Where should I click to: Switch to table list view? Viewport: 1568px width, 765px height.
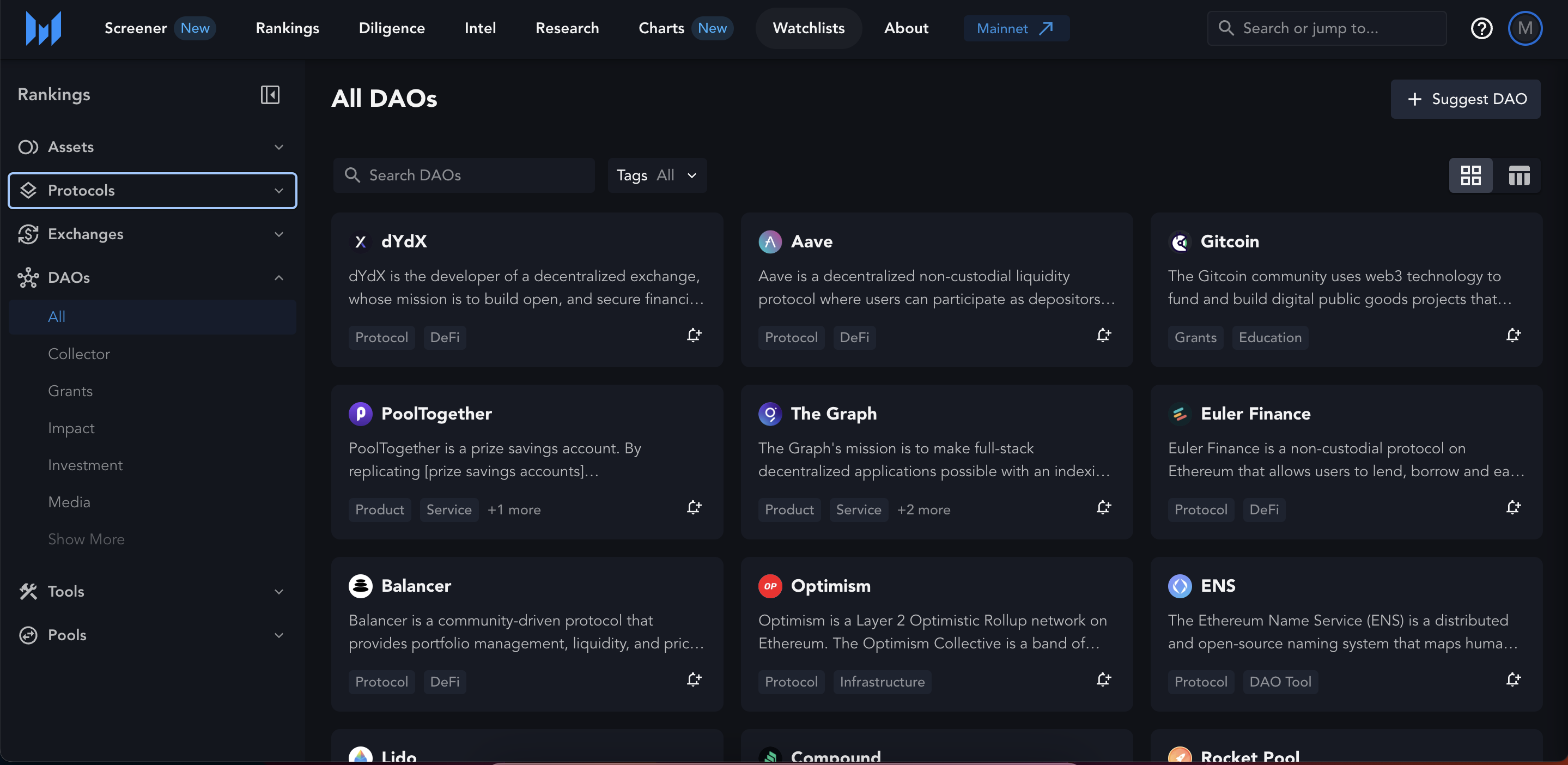[x=1519, y=176]
